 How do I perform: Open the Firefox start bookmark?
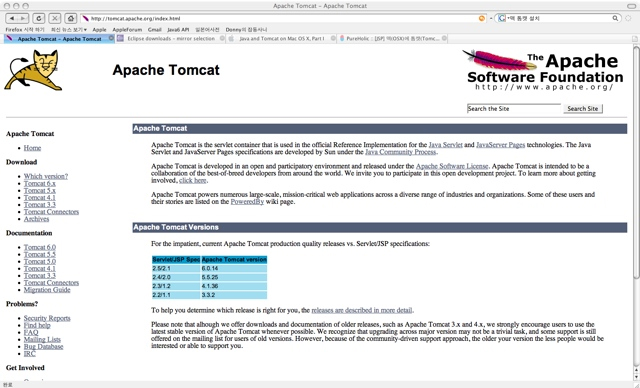click(x=25, y=30)
